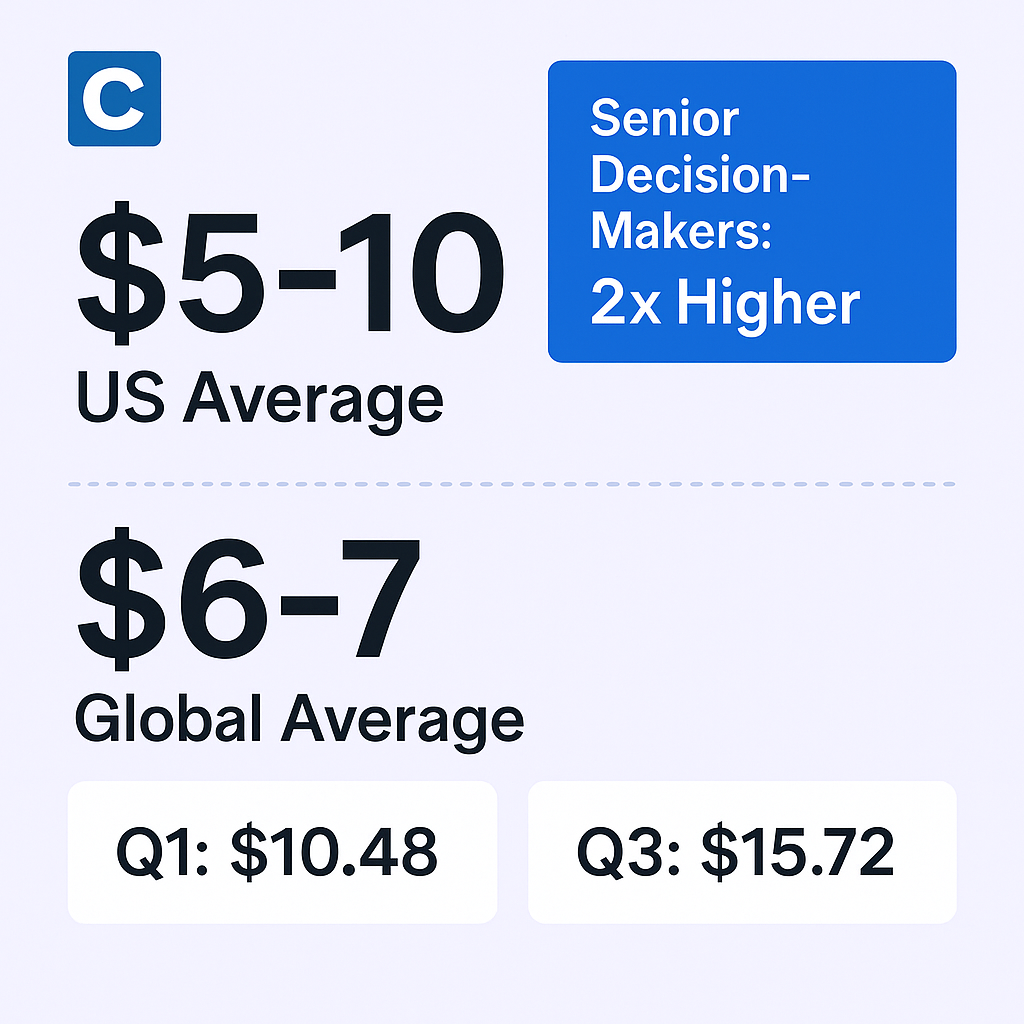
Task: Click the "Q3:" label in the second card
Action: [628, 853]
